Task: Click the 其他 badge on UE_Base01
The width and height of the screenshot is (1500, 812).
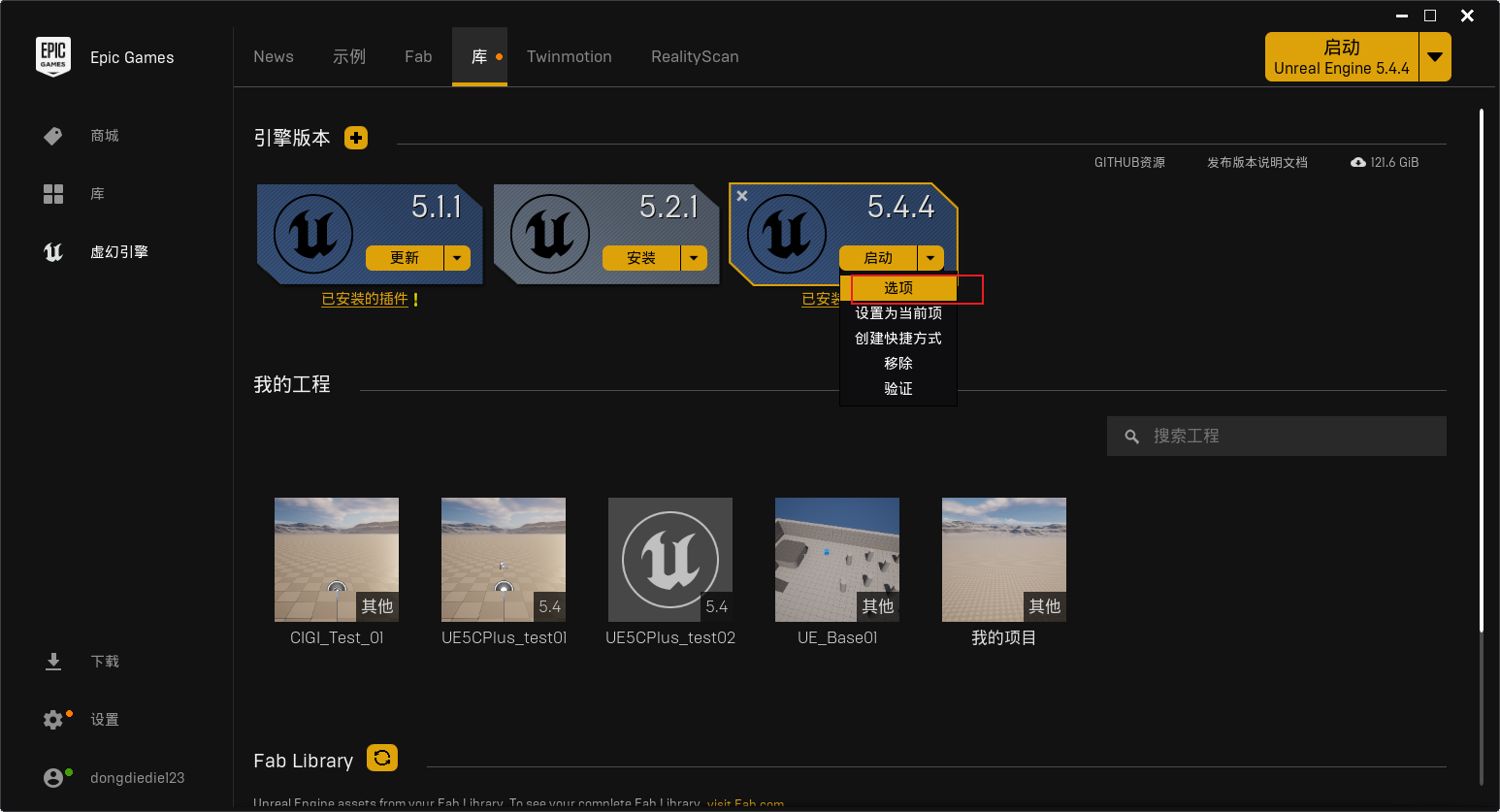Action: 878,606
